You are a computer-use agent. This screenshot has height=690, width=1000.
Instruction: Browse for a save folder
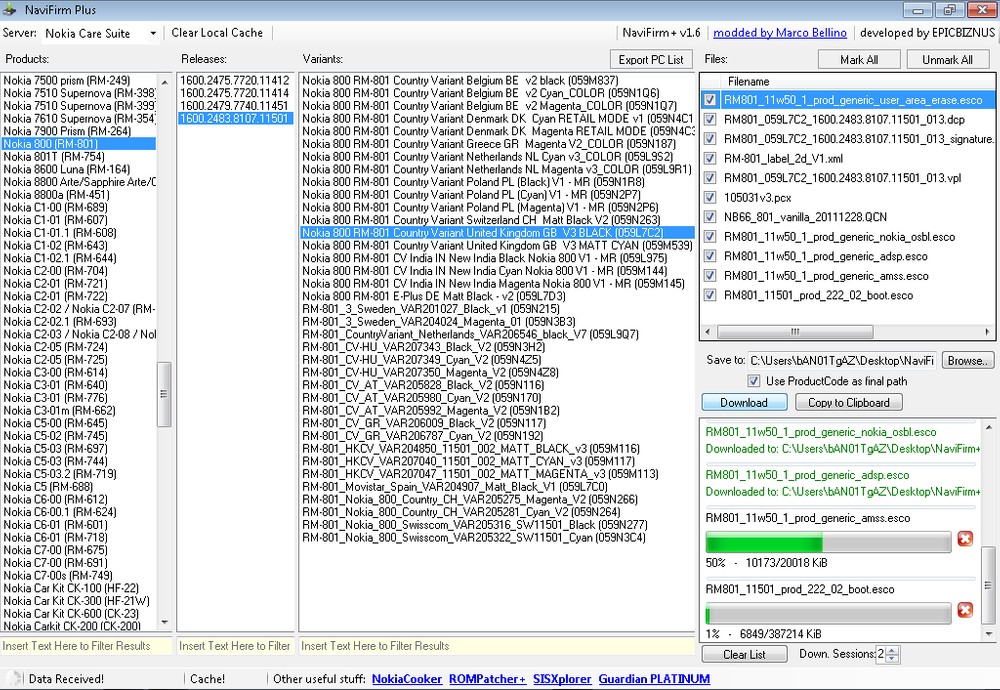point(967,361)
